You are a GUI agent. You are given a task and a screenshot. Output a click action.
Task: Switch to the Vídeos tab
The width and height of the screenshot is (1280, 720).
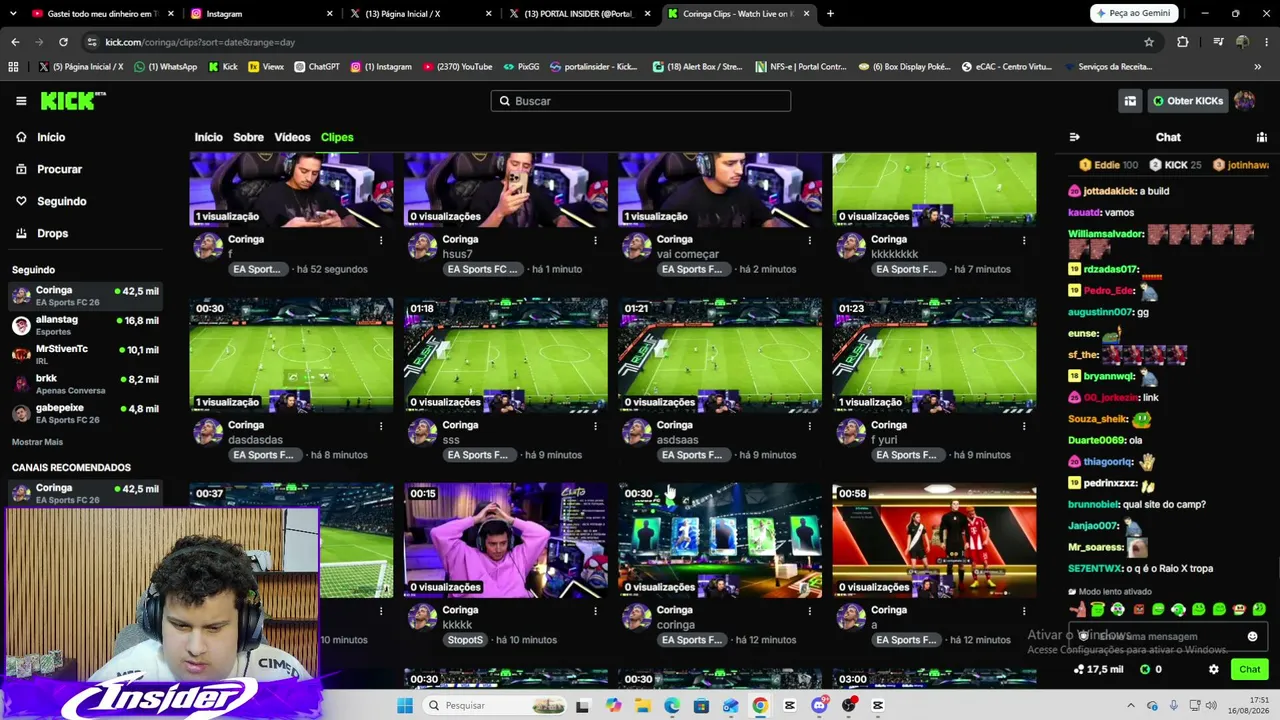pos(292,137)
